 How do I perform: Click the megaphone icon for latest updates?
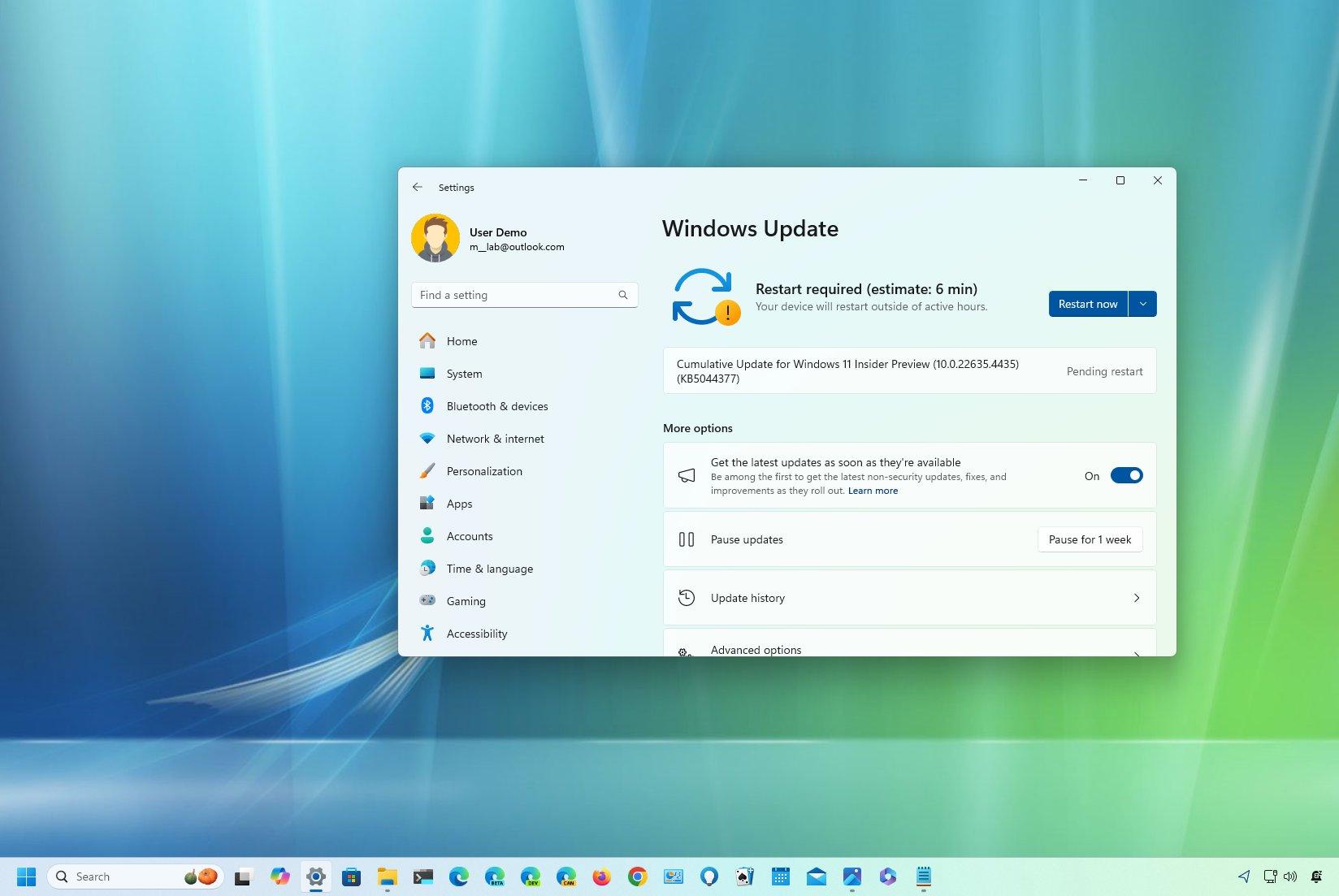(687, 475)
